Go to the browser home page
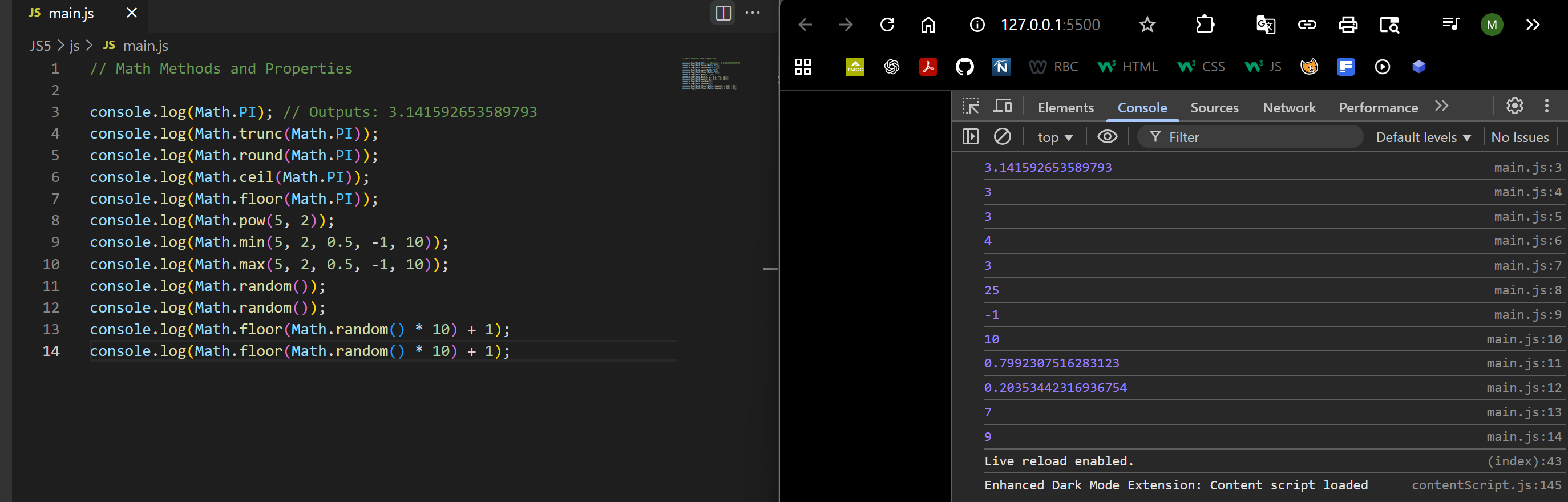Screen dimensions: 1568x502 pos(928,25)
